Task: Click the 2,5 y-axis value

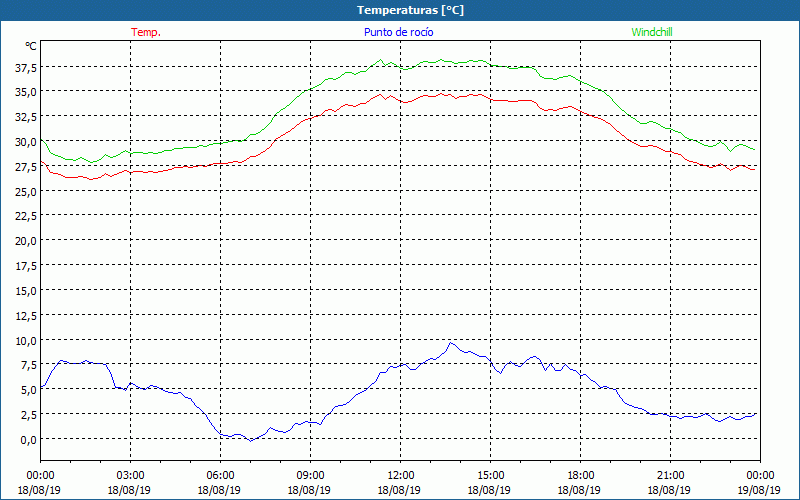Action: [28, 415]
